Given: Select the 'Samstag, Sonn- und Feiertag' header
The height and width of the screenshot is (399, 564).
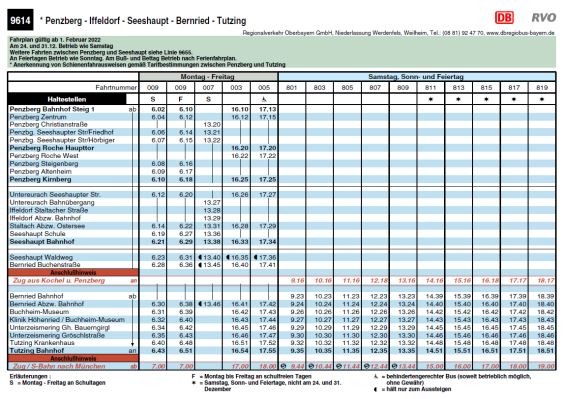Looking at the screenshot, I should click(x=416, y=77).
